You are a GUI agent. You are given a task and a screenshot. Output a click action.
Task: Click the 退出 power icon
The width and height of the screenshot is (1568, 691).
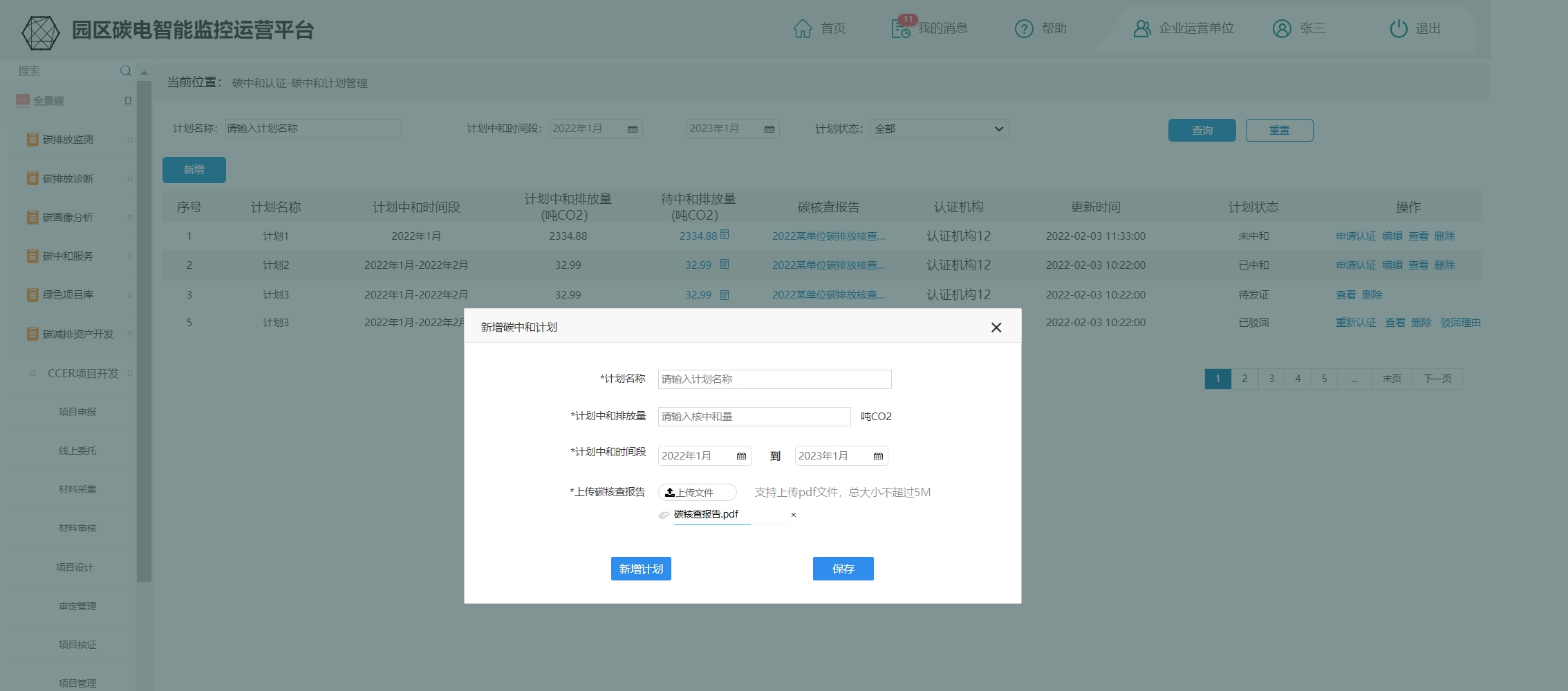click(x=1399, y=28)
